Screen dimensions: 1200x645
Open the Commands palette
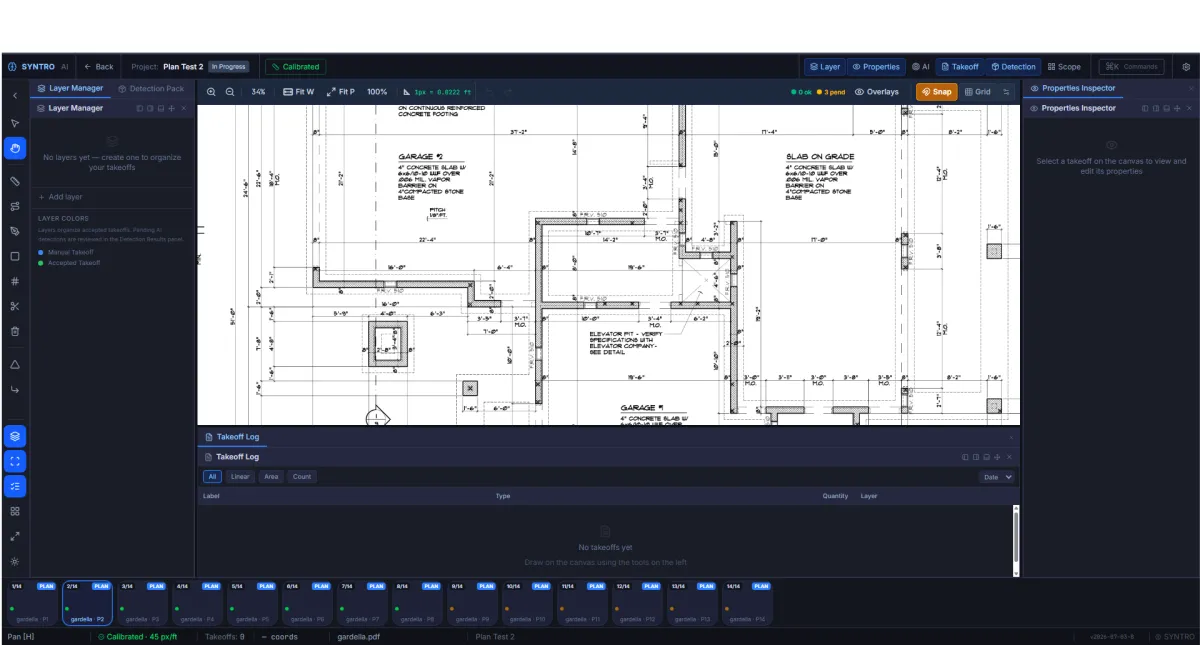[1132, 67]
